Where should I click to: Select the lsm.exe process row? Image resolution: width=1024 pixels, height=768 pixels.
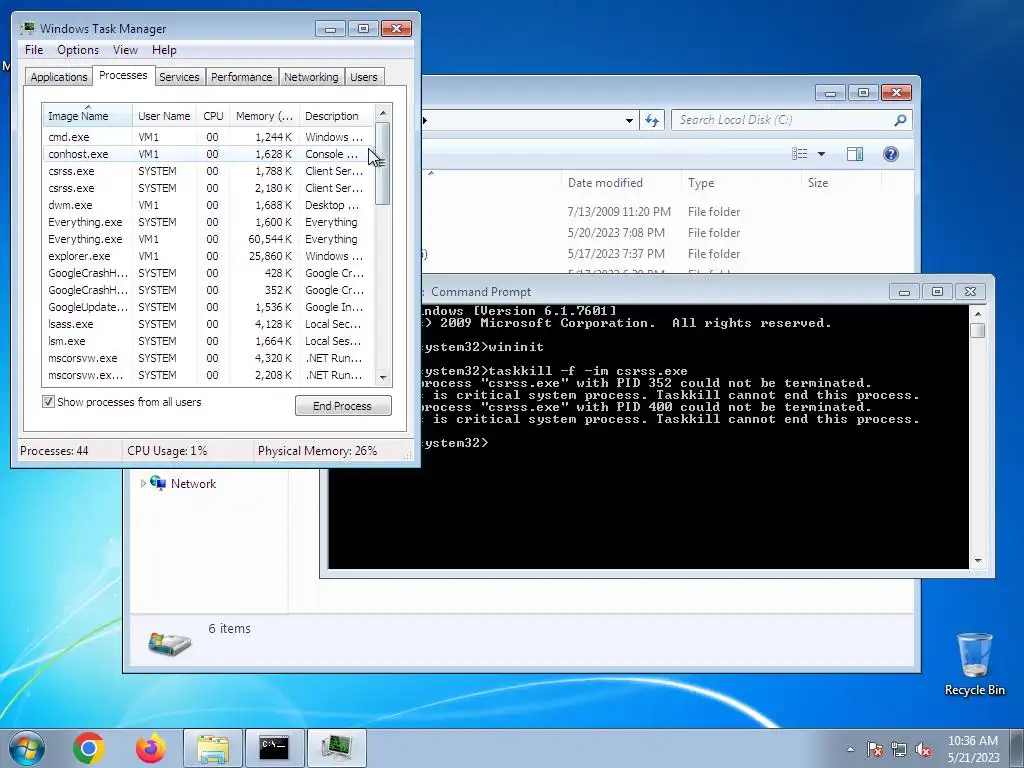coord(208,341)
